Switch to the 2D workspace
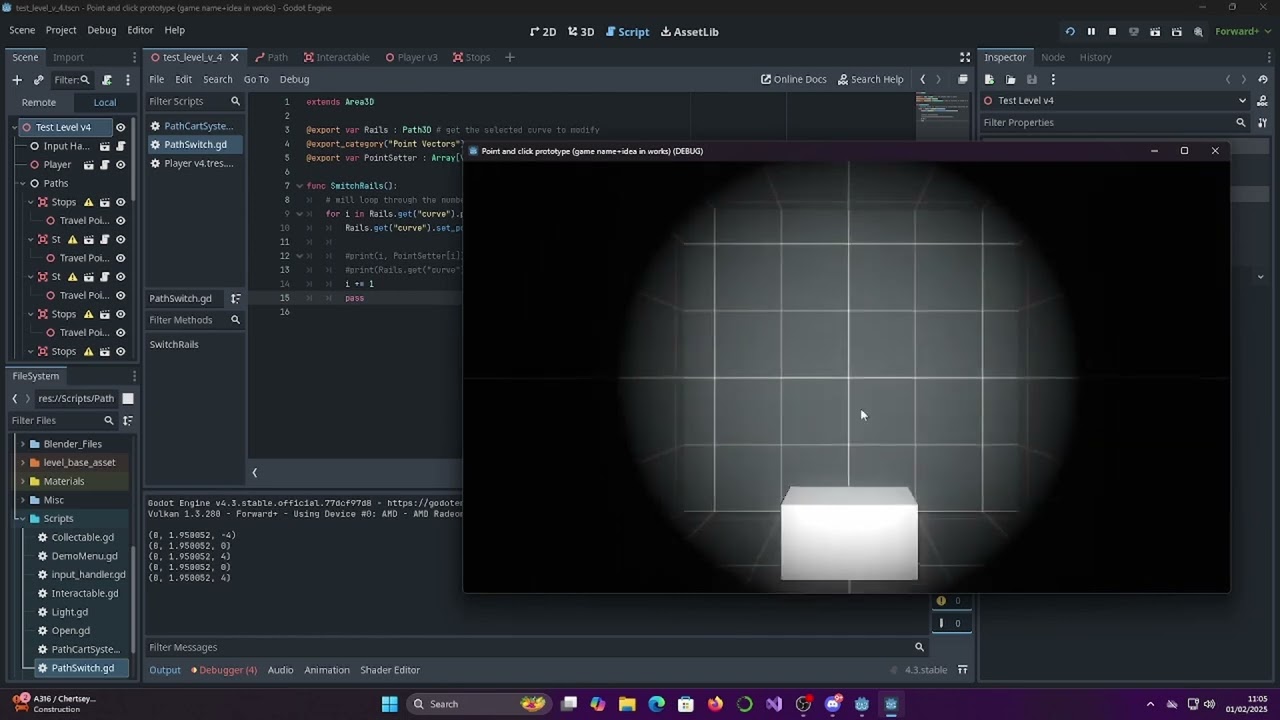Image resolution: width=1280 pixels, height=720 pixels. [x=543, y=32]
